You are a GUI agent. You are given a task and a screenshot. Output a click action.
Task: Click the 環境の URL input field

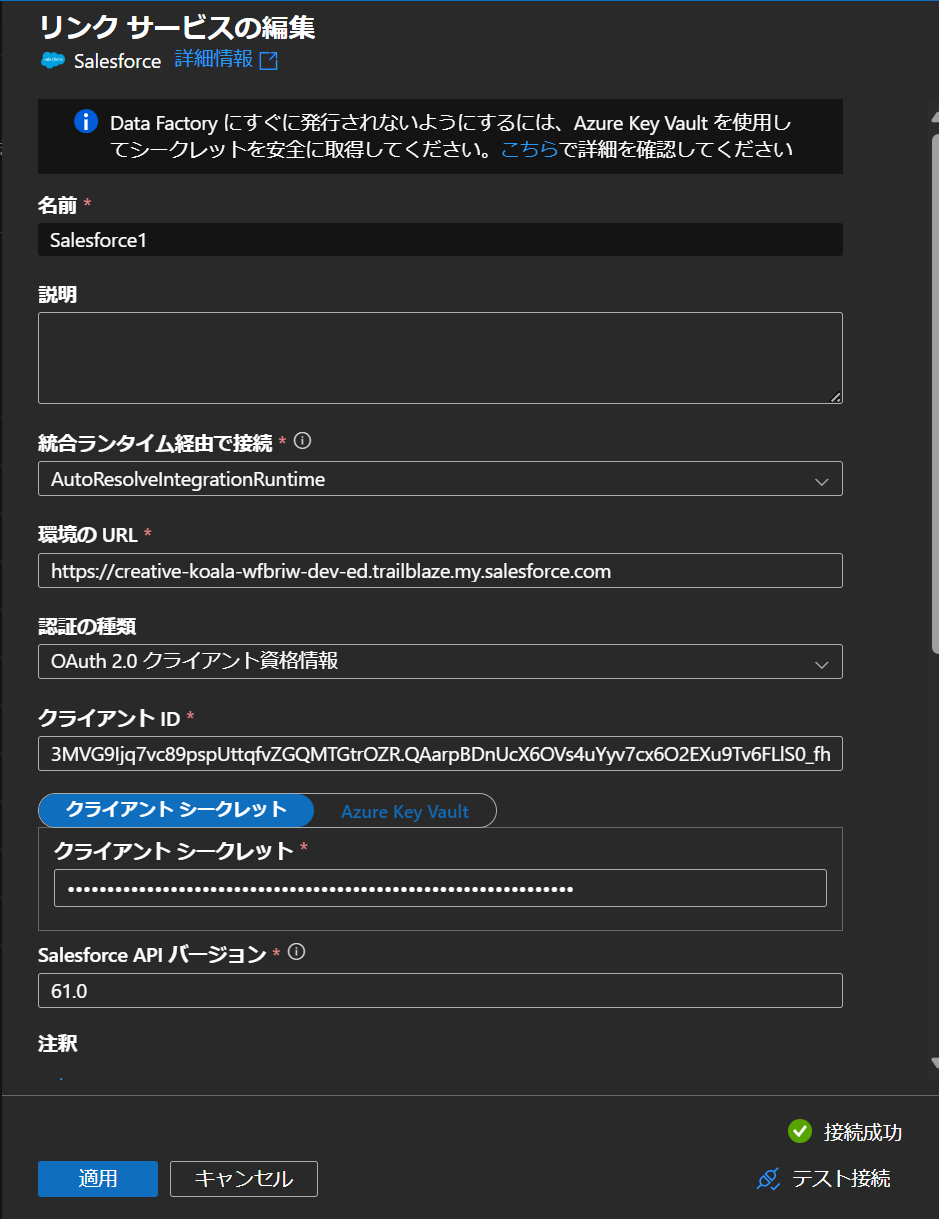(x=440, y=571)
